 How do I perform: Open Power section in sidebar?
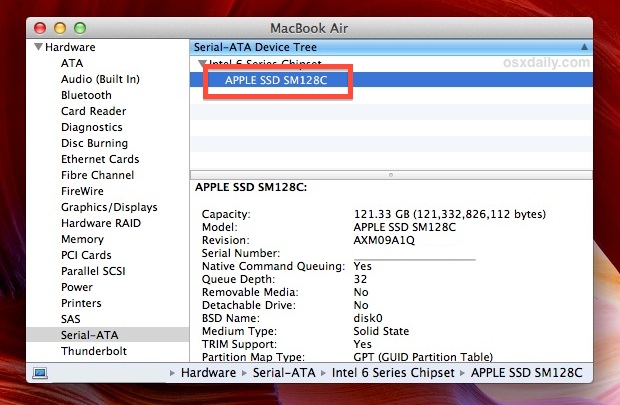pyautogui.click(x=77, y=287)
